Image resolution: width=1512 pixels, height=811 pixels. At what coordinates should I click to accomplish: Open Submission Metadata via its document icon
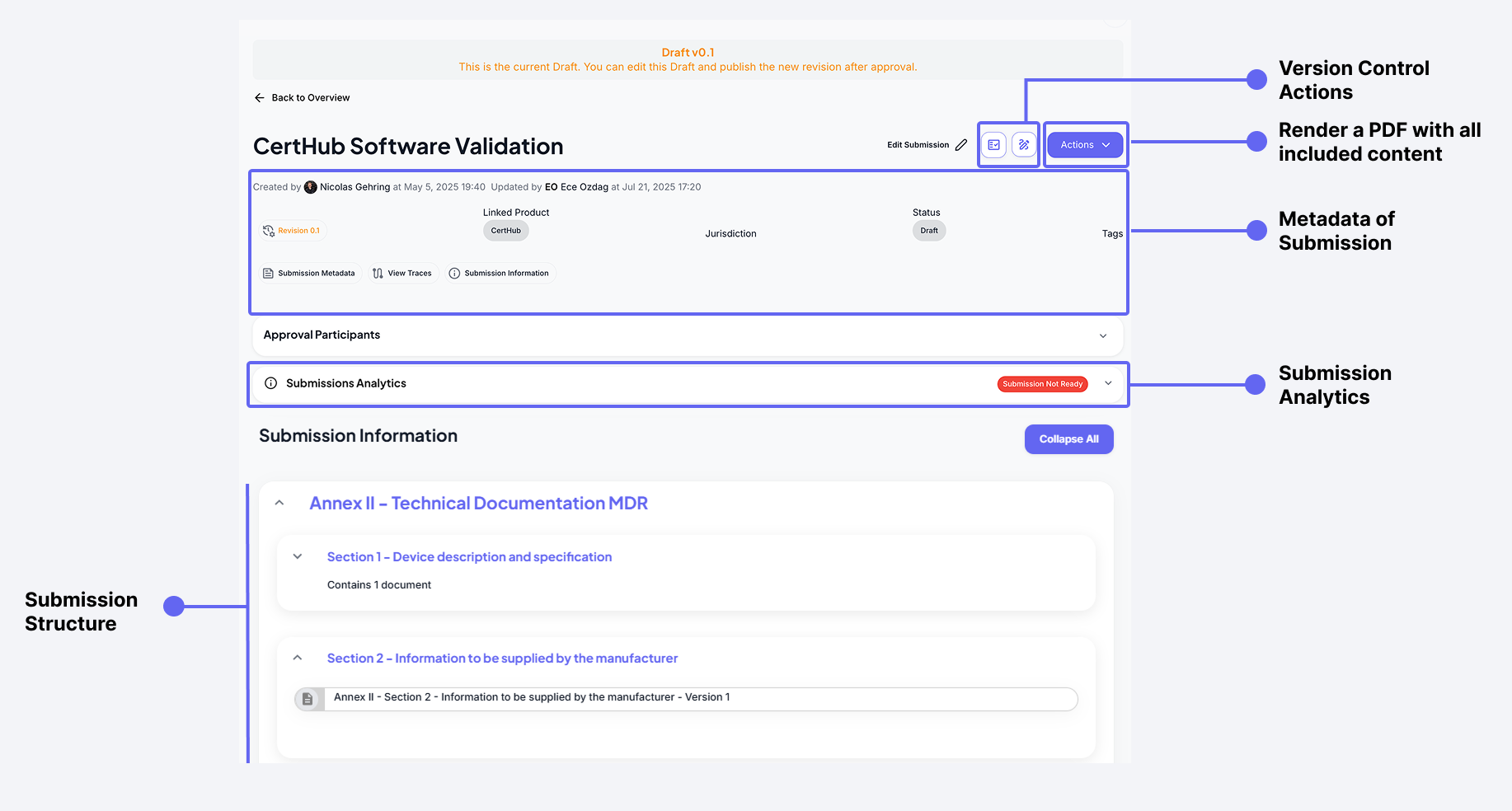pyautogui.click(x=268, y=272)
